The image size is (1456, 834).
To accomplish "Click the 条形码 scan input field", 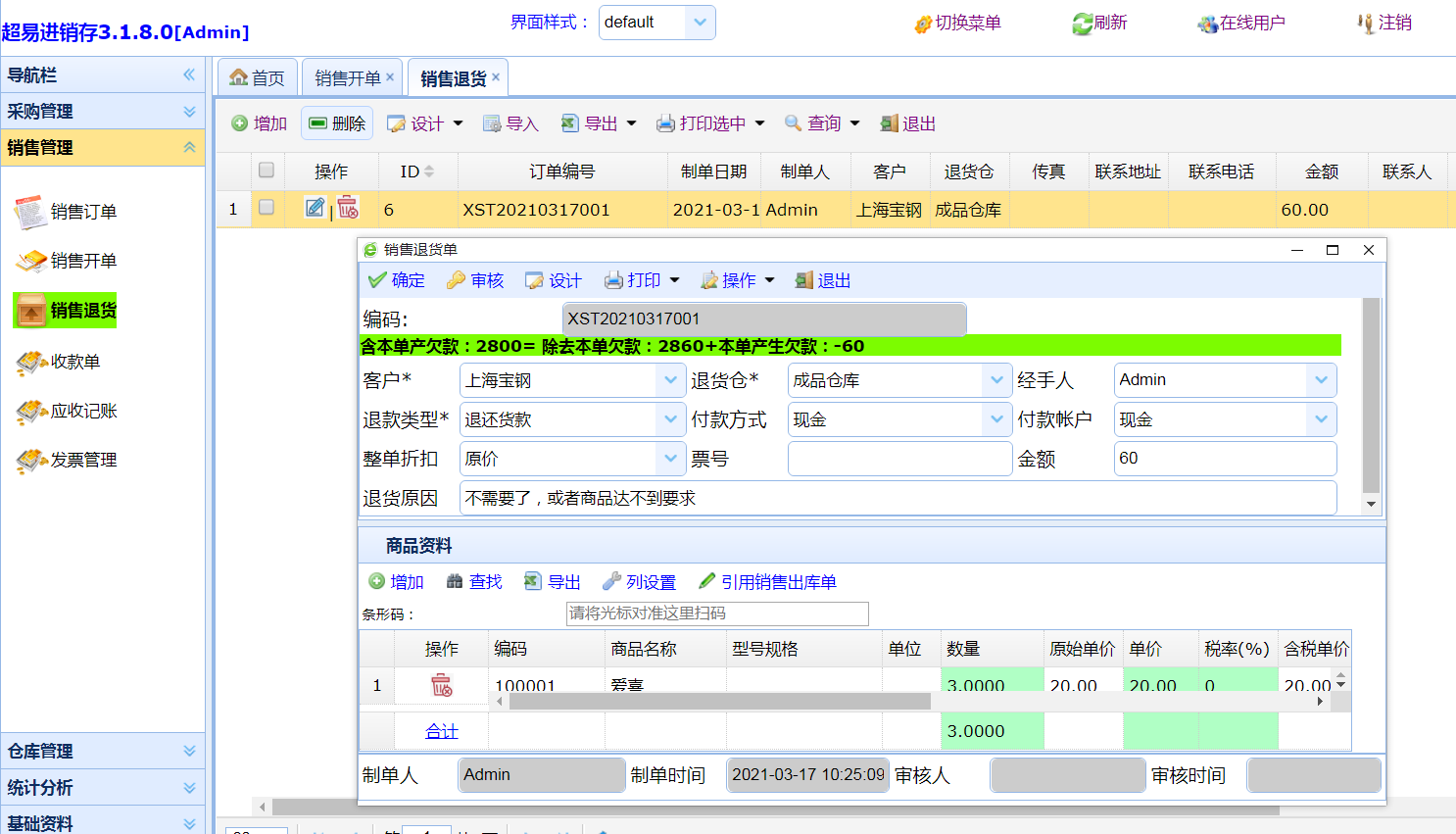I will [717, 613].
